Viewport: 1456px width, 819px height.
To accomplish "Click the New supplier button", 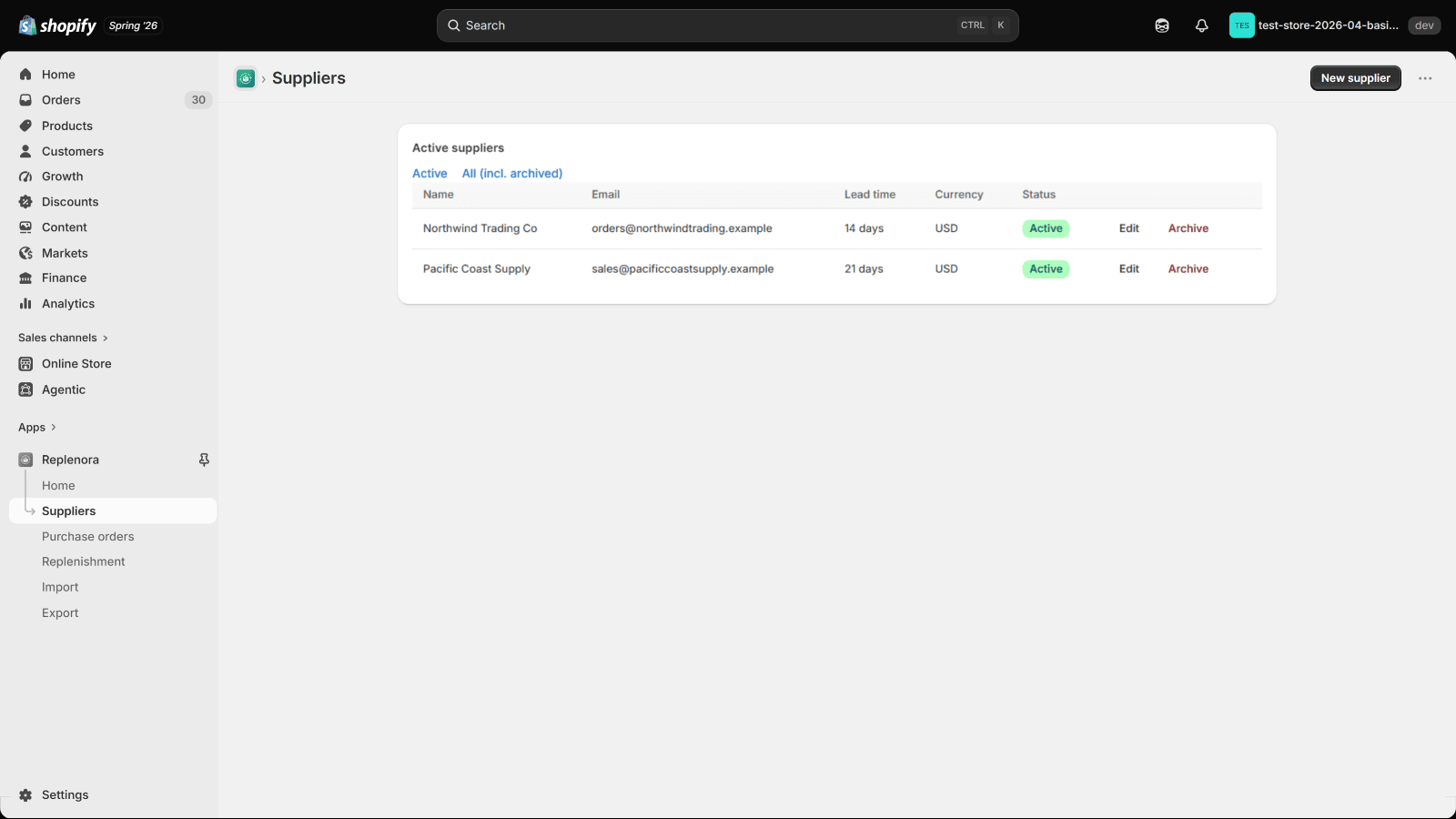I will (x=1356, y=78).
